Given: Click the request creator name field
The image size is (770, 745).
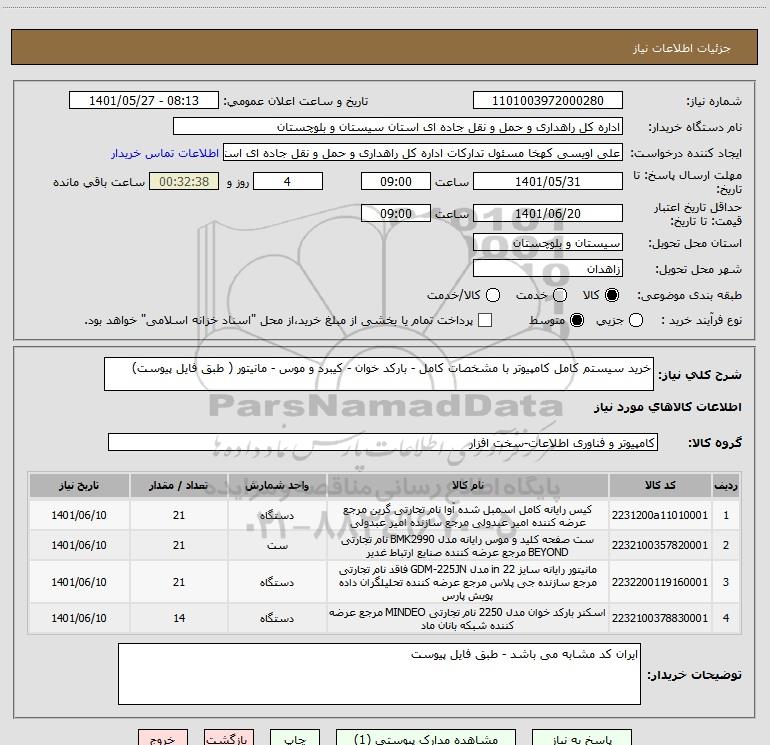Looking at the screenshot, I should [x=423, y=153].
